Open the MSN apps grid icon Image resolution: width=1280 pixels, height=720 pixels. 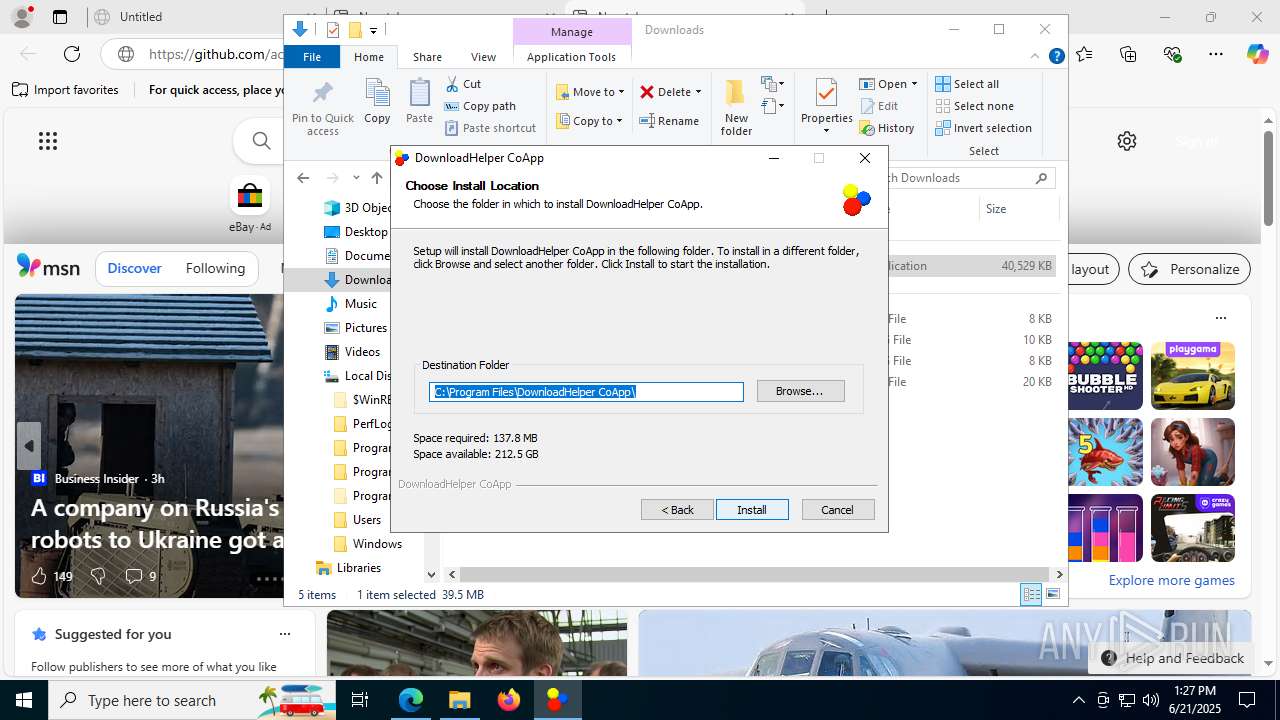[48, 141]
